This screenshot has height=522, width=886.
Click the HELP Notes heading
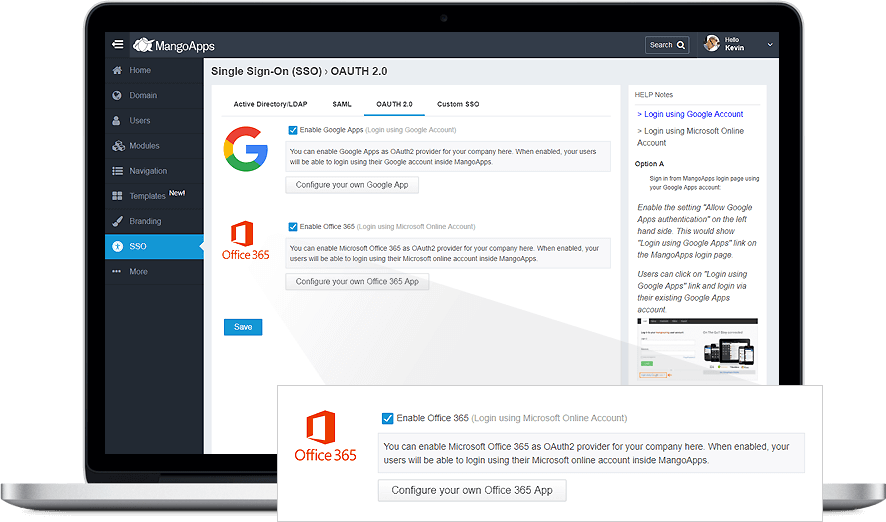pyautogui.click(x=654, y=95)
